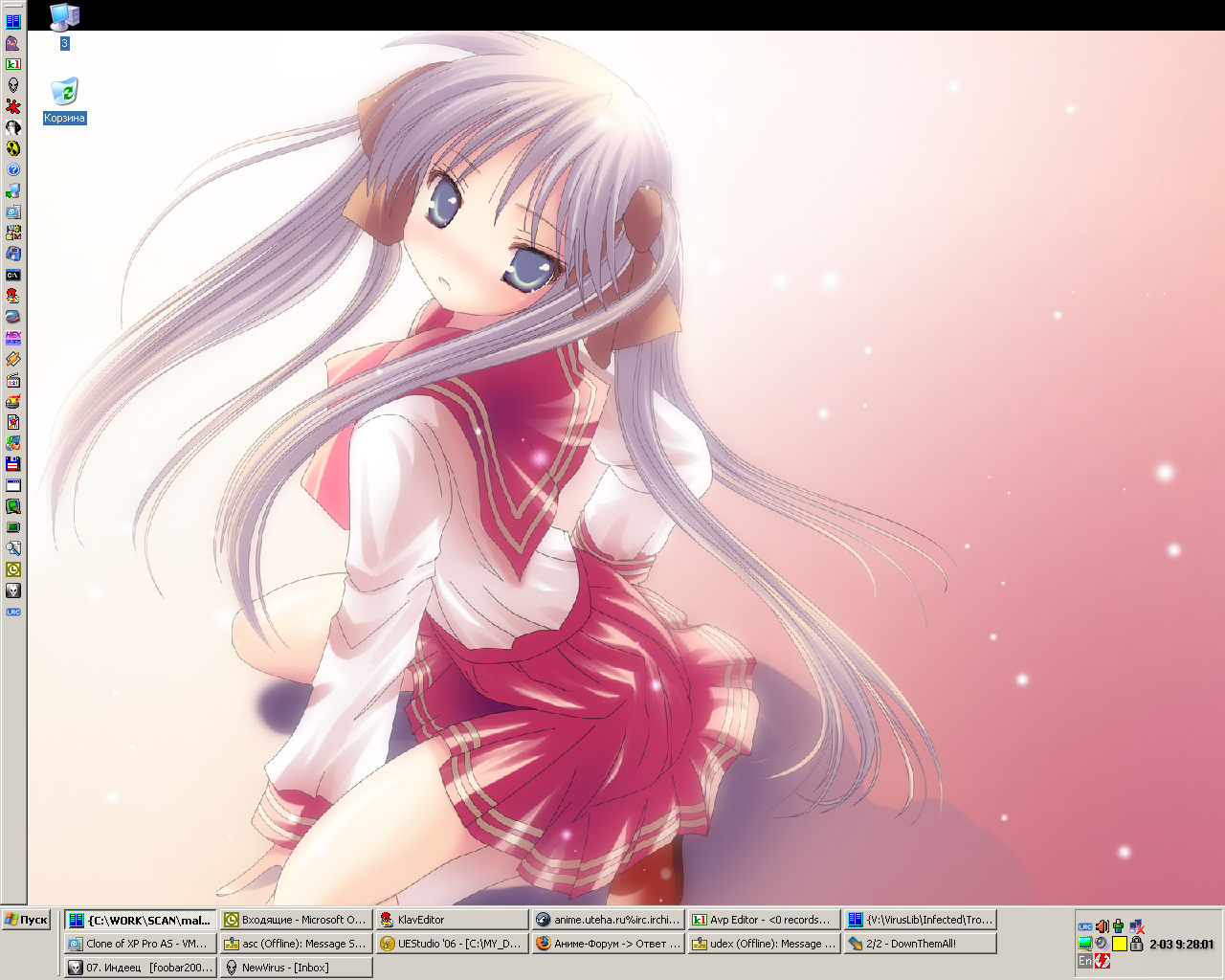The height and width of the screenshot is (980, 1225).
Task: Open the olive clock icon in the sidebar
Action: [13, 569]
